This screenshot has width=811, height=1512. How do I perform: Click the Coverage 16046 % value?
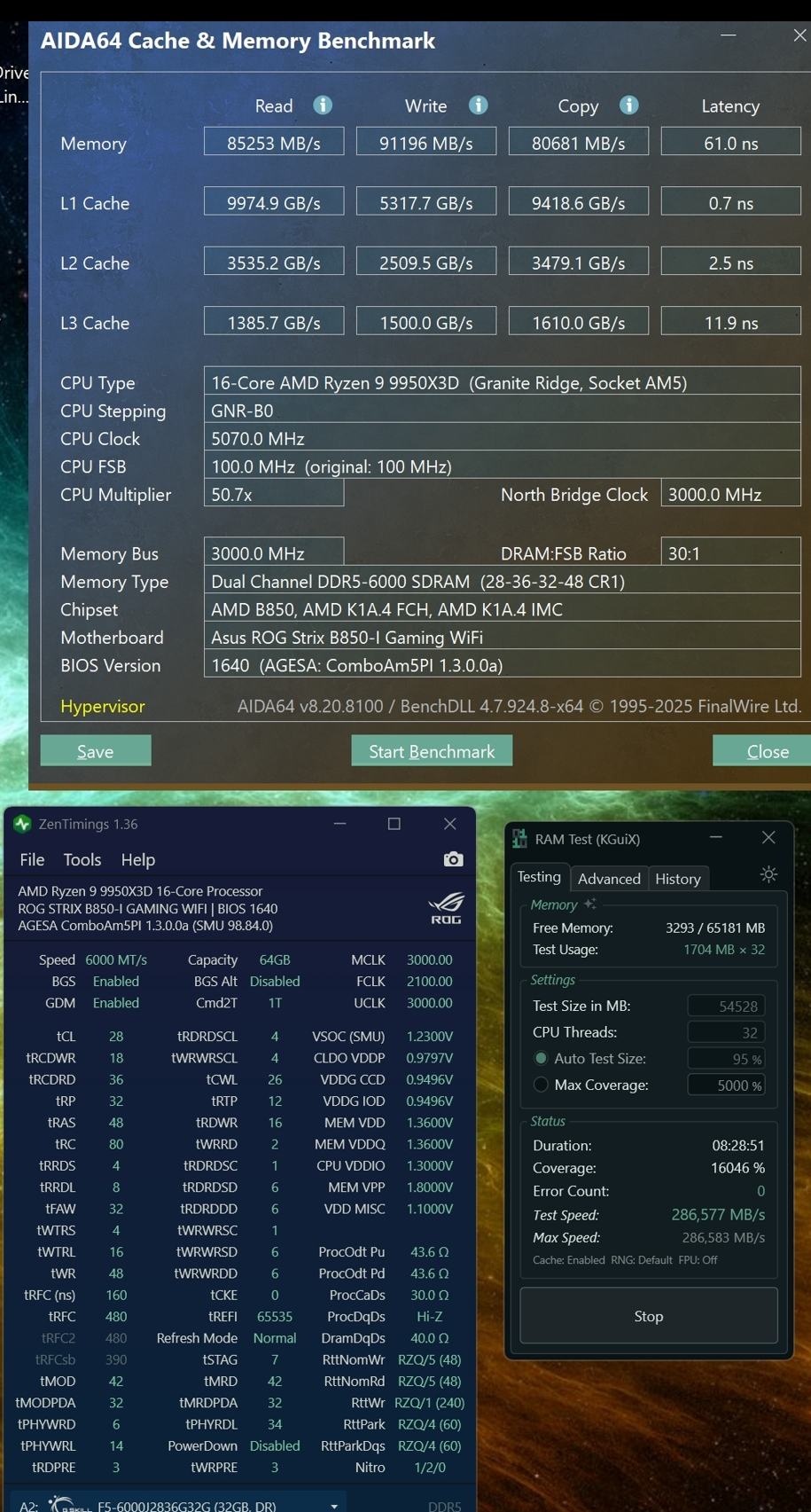pyautogui.click(x=737, y=1168)
